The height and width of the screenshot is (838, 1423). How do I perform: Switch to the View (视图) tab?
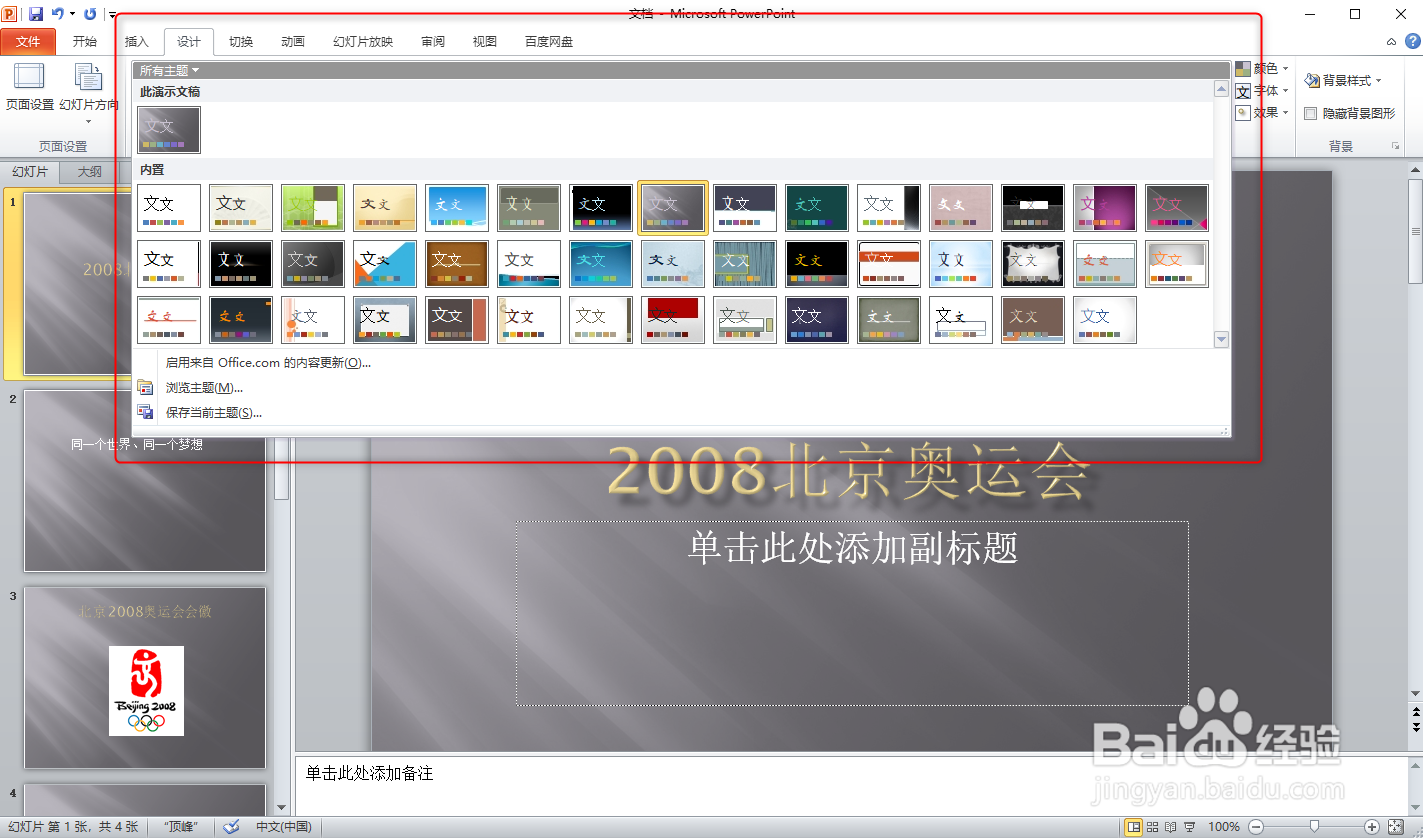coord(485,42)
